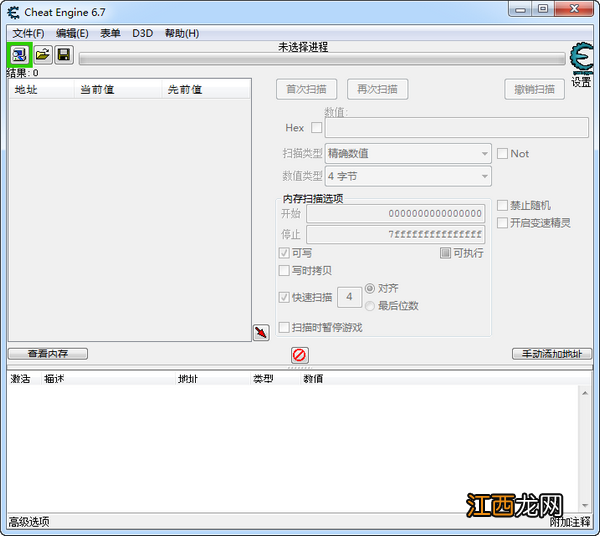Close the Cheat Engine window
The width and height of the screenshot is (600, 536).
[574, 9]
